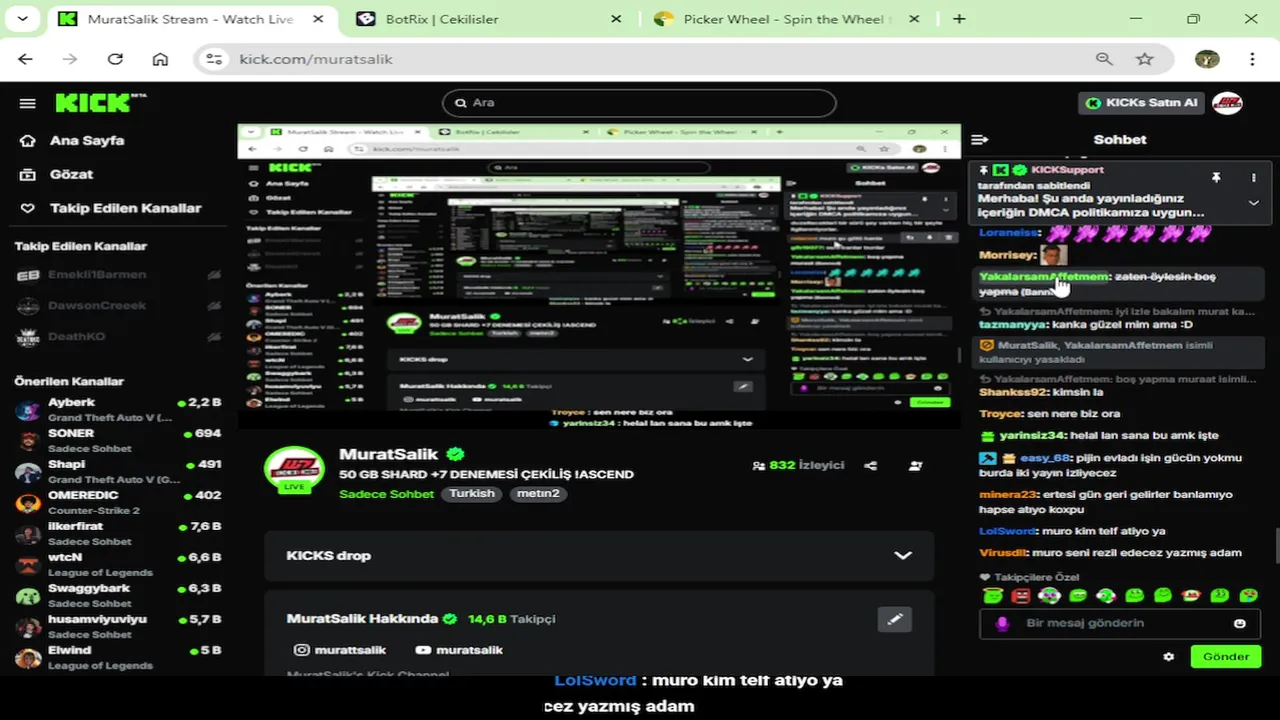Click the follow user icon beside share
Image resolution: width=1280 pixels, height=720 pixels.
(x=915, y=466)
